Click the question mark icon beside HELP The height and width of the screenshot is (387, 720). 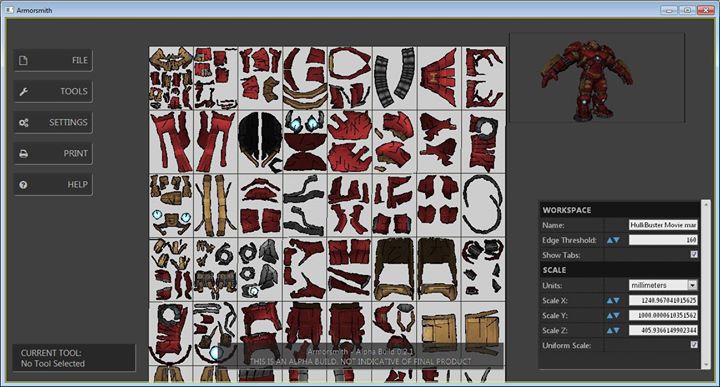tap(23, 185)
